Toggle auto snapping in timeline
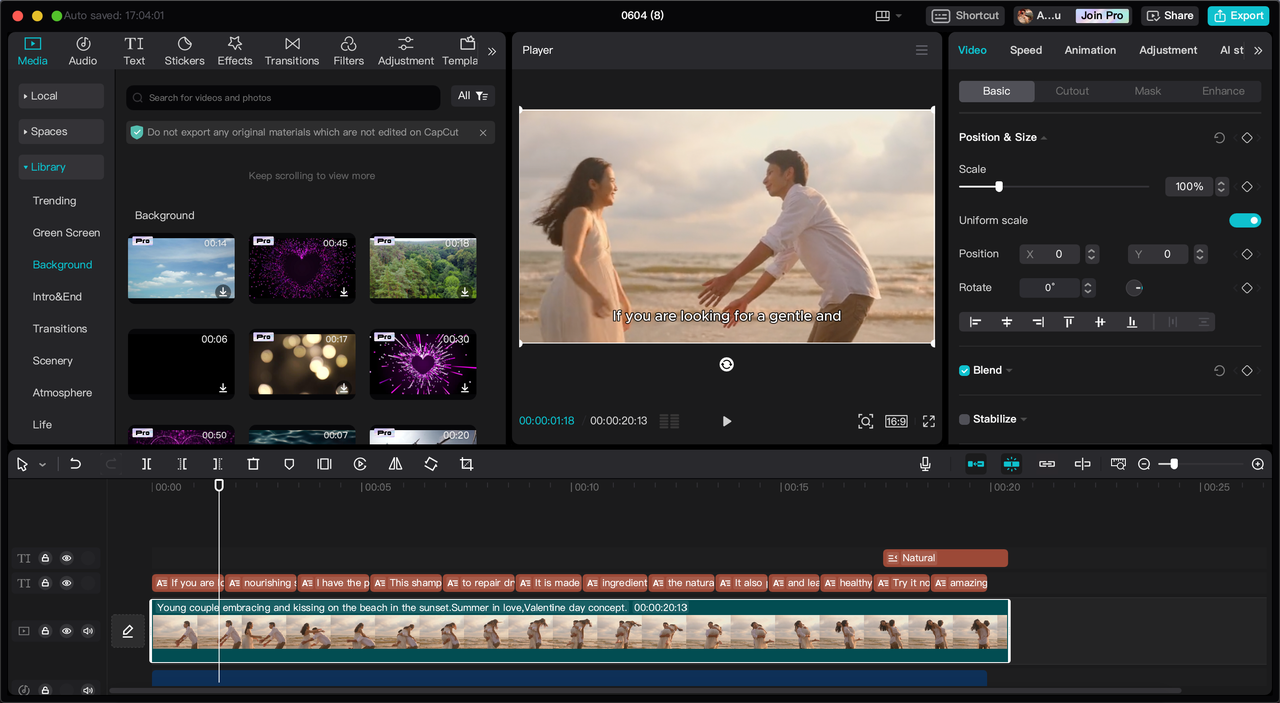This screenshot has width=1280, height=703. click(1011, 464)
